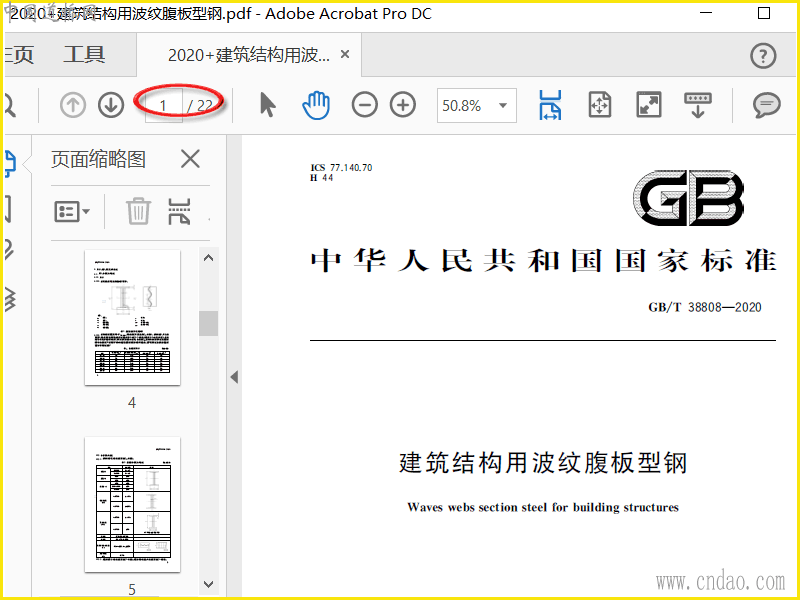Click the GB/T 38808—2020 standard number
The image size is (800, 600).
coord(705,307)
